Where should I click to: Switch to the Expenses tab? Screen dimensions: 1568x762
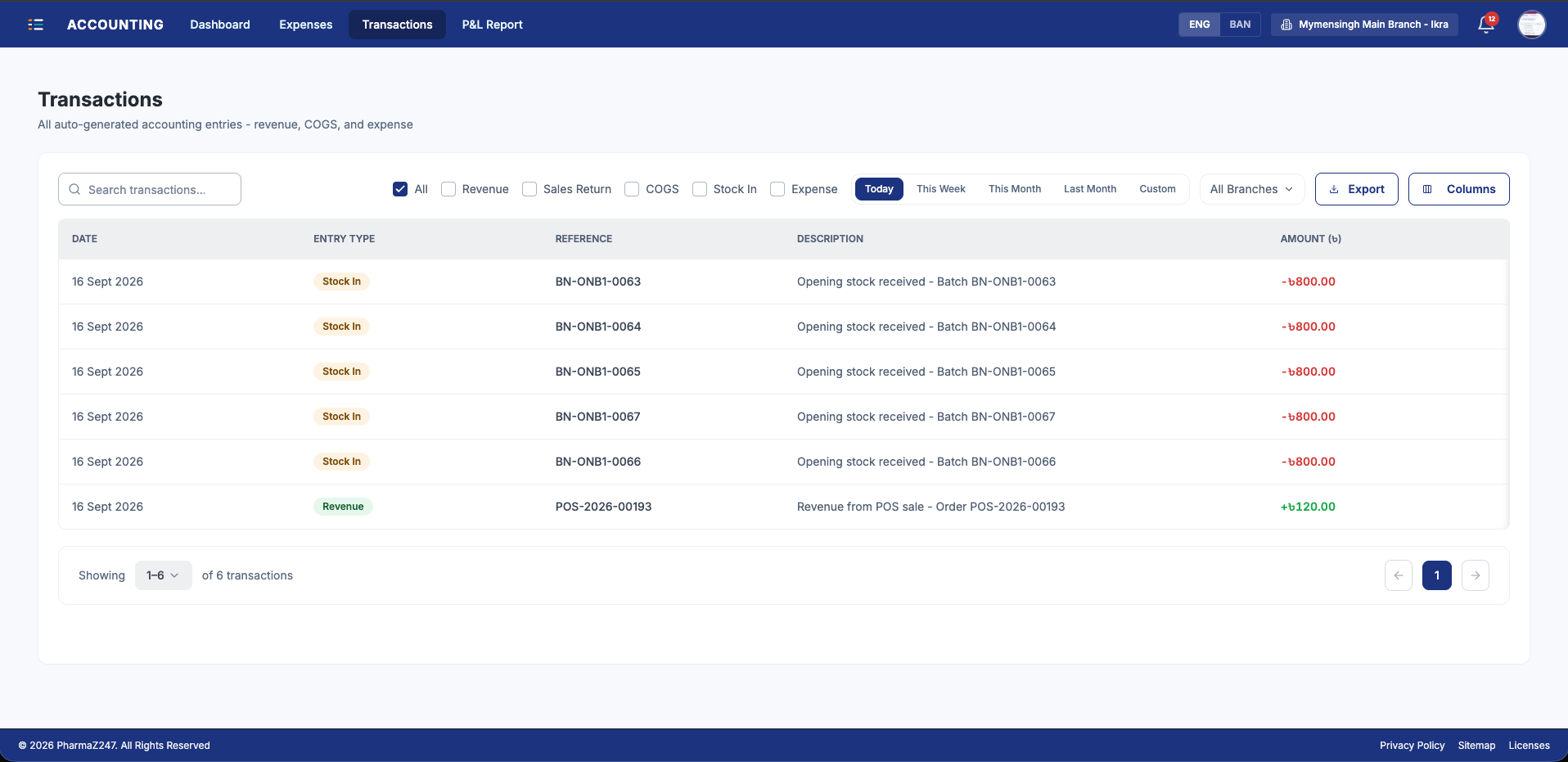306,25
